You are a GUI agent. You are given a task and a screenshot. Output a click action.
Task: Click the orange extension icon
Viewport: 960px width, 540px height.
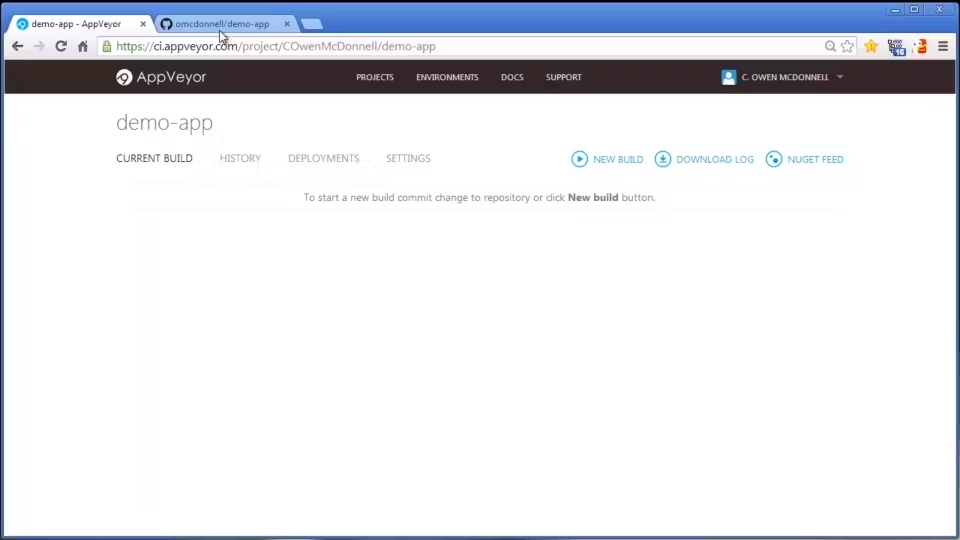point(920,46)
